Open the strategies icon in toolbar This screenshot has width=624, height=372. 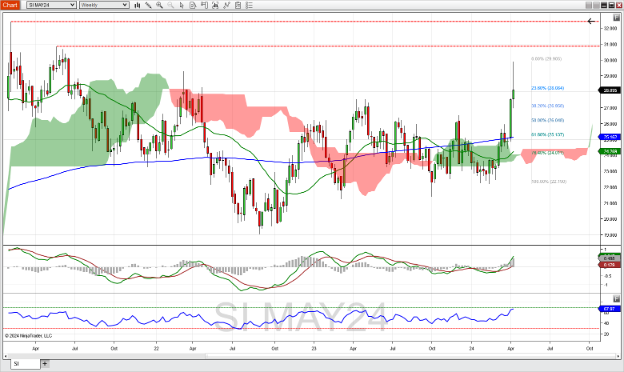click(226, 5)
